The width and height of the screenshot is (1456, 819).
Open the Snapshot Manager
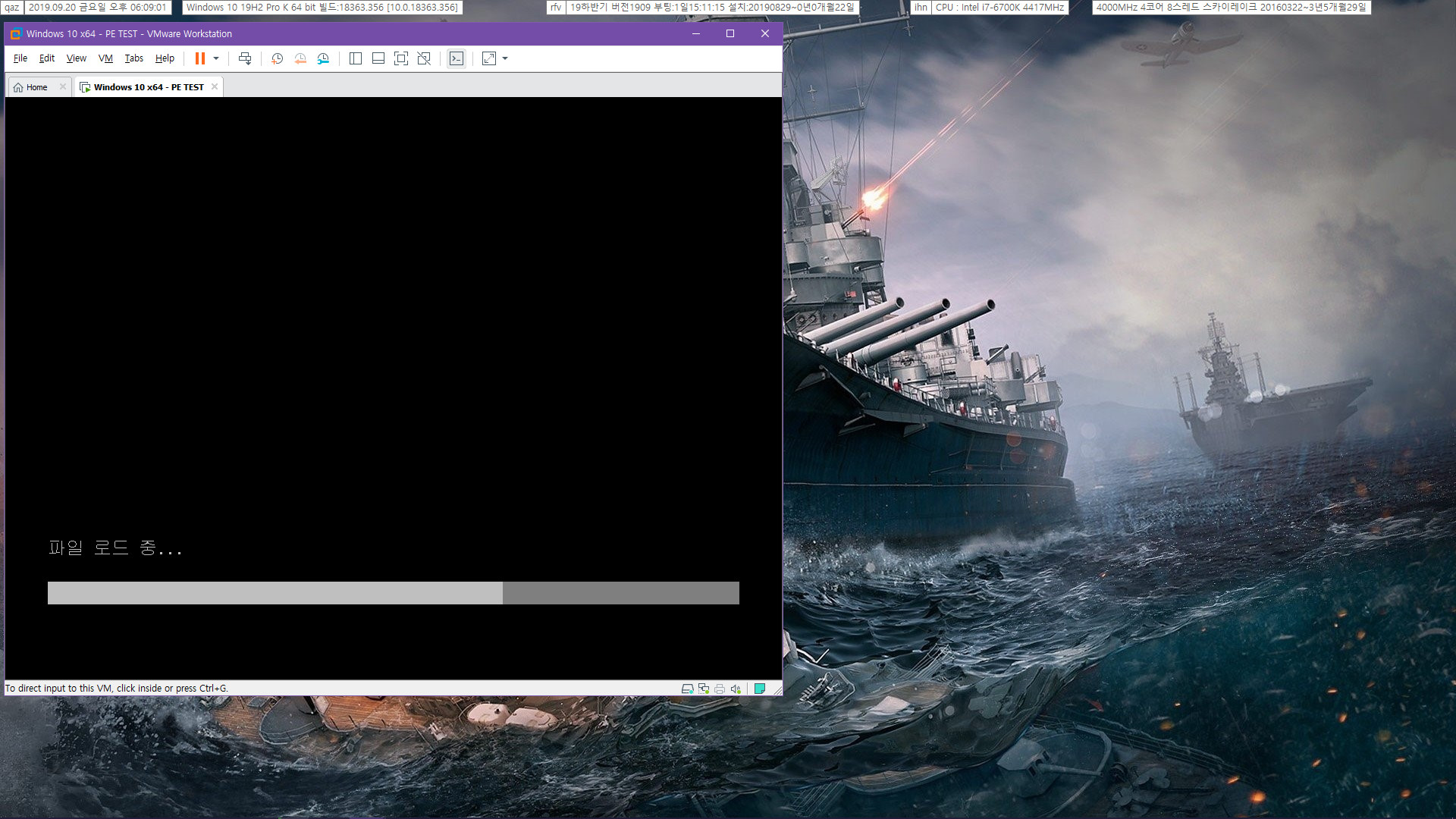click(323, 58)
